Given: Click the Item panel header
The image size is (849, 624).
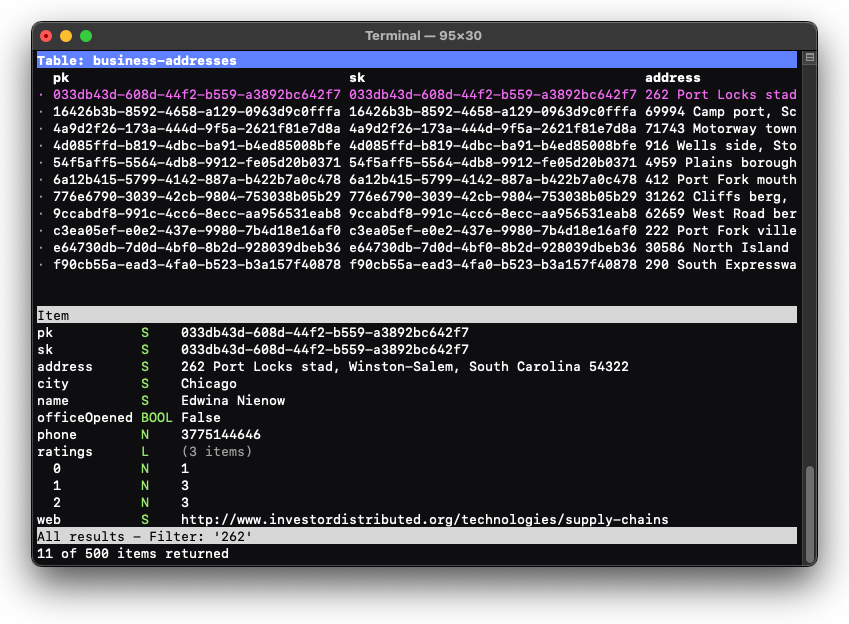Looking at the screenshot, I should (x=54, y=316).
